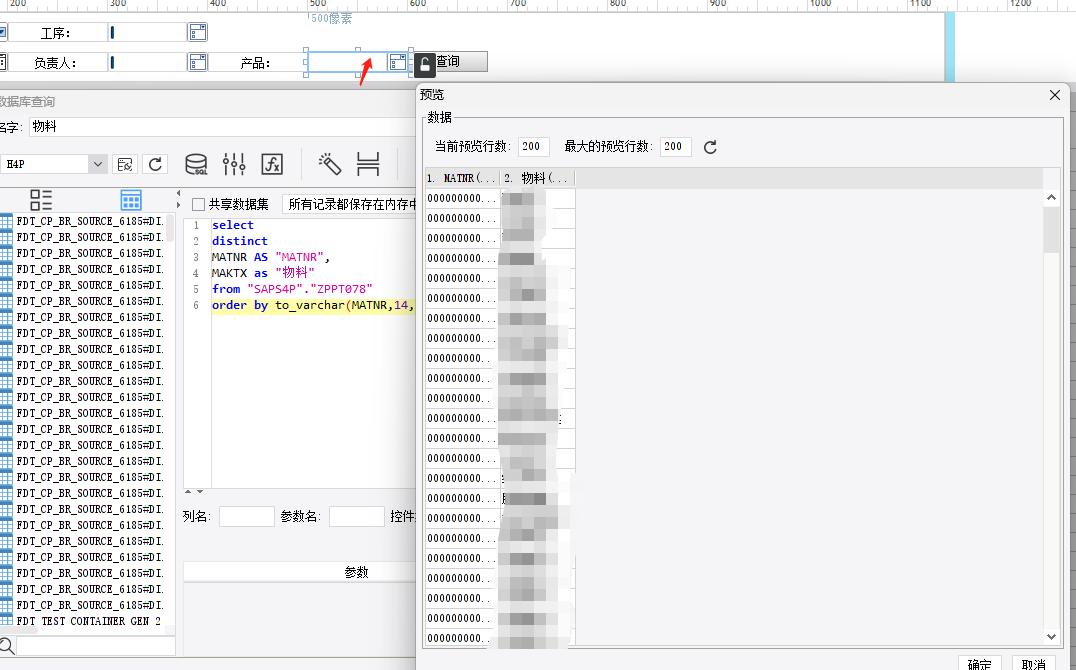The image size is (1076, 670).
Task: Switch to the list view icon above tables
Action: click(41, 199)
